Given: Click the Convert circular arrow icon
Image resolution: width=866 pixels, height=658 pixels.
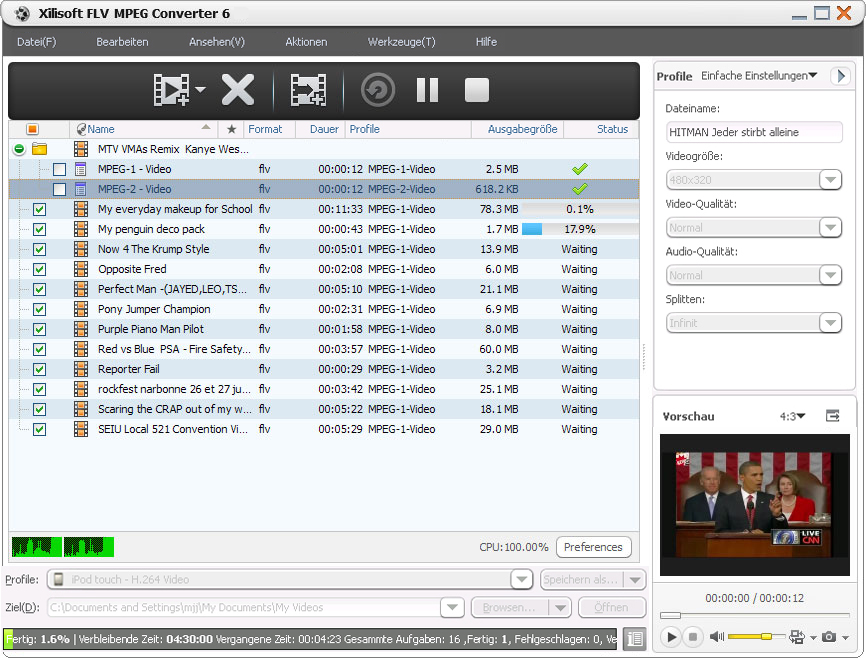Looking at the screenshot, I should coord(378,90).
